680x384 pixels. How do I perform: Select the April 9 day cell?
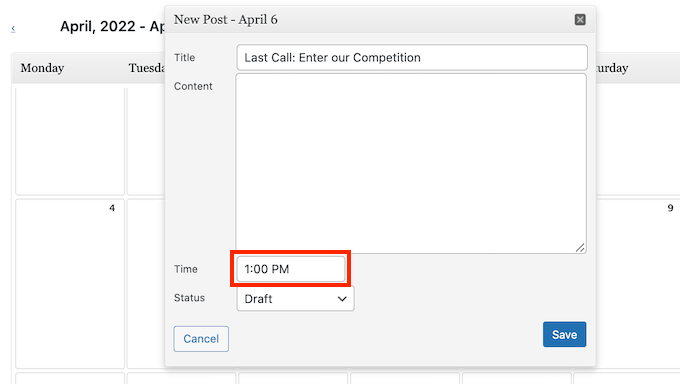coord(638,284)
